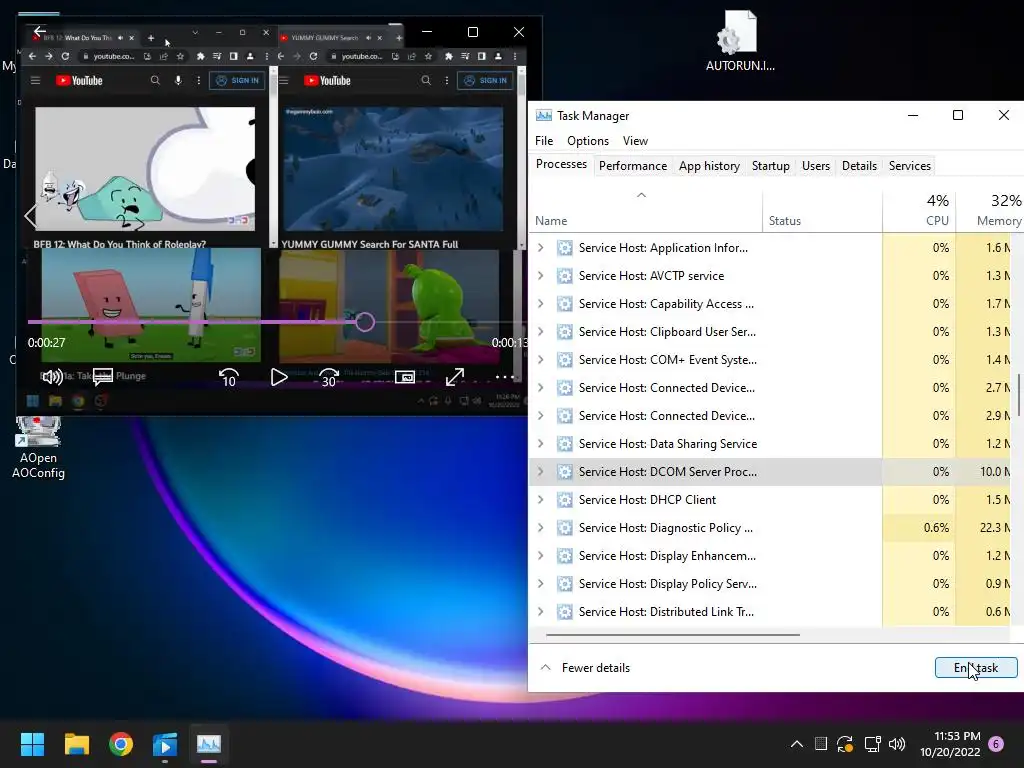
Task: Switch to the Services tab
Action: (x=910, y=166)
